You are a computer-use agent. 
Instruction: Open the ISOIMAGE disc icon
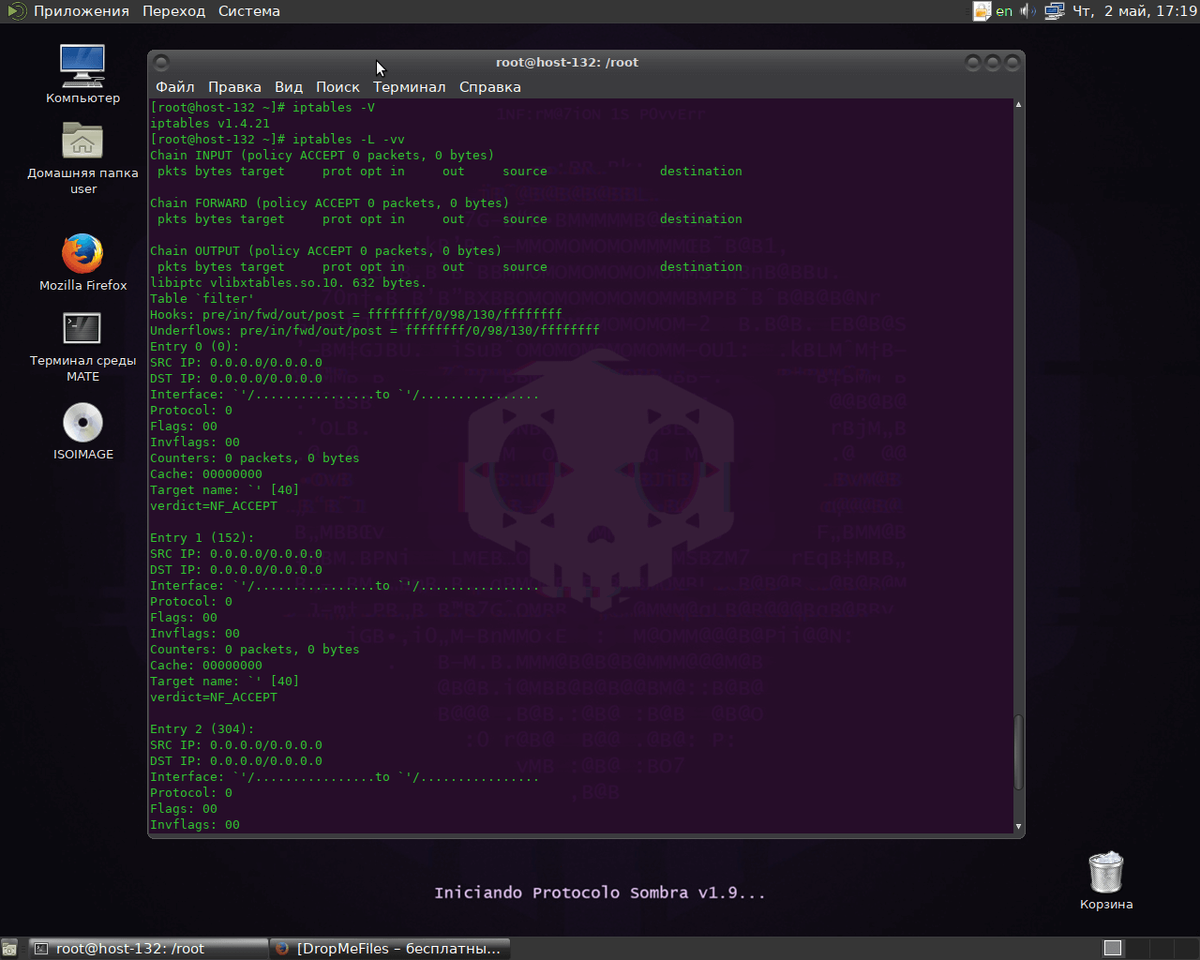coord(83,432)
